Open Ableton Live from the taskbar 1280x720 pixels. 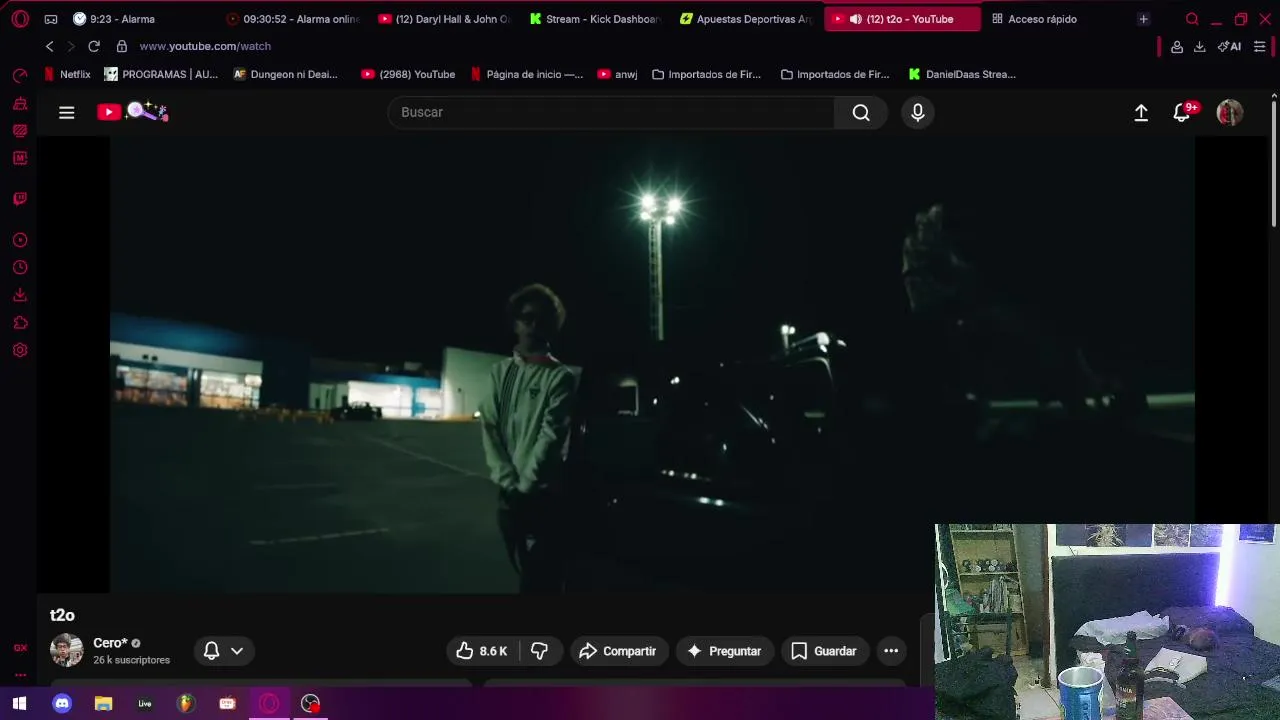coord(145,704)
